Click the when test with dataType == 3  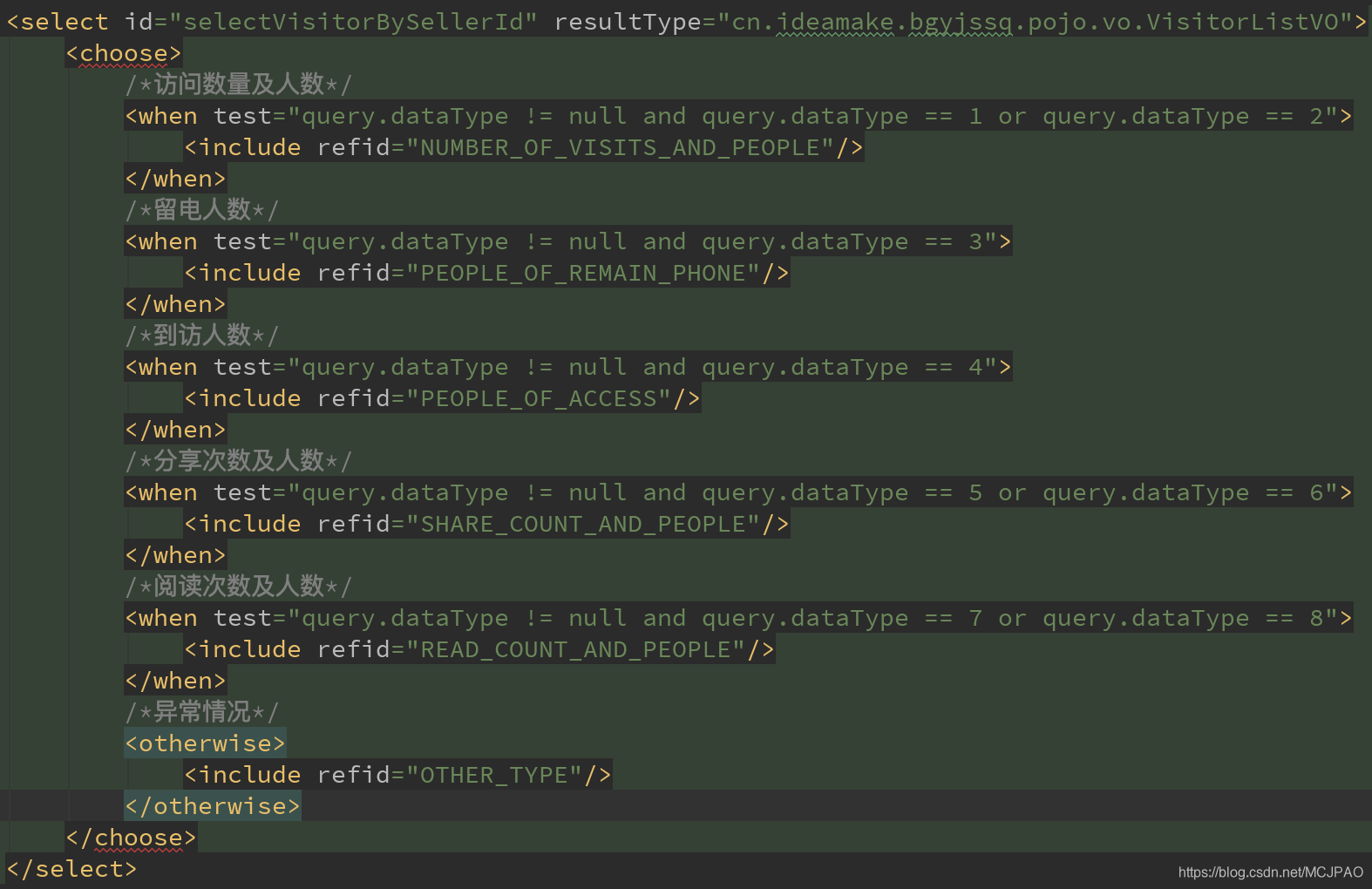568,241
